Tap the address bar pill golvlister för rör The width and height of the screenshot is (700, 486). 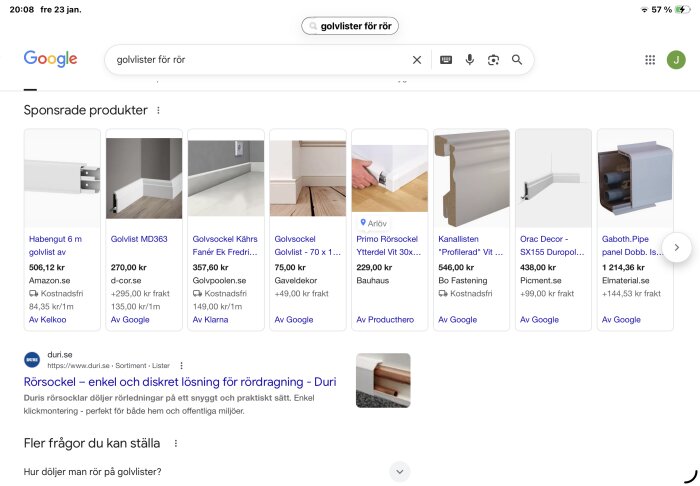350,26
